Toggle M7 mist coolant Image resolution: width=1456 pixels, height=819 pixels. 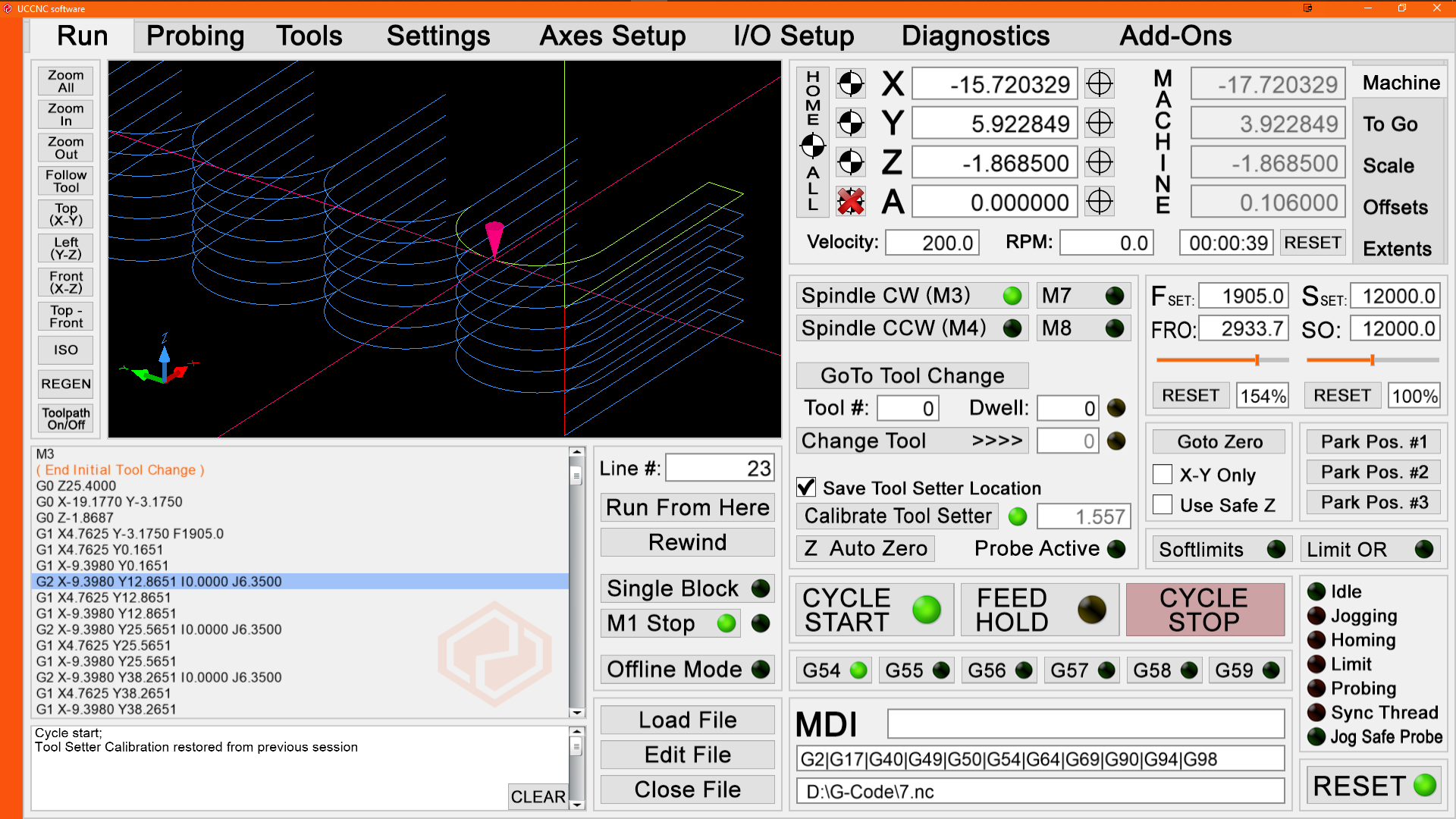pos(1084,296)
